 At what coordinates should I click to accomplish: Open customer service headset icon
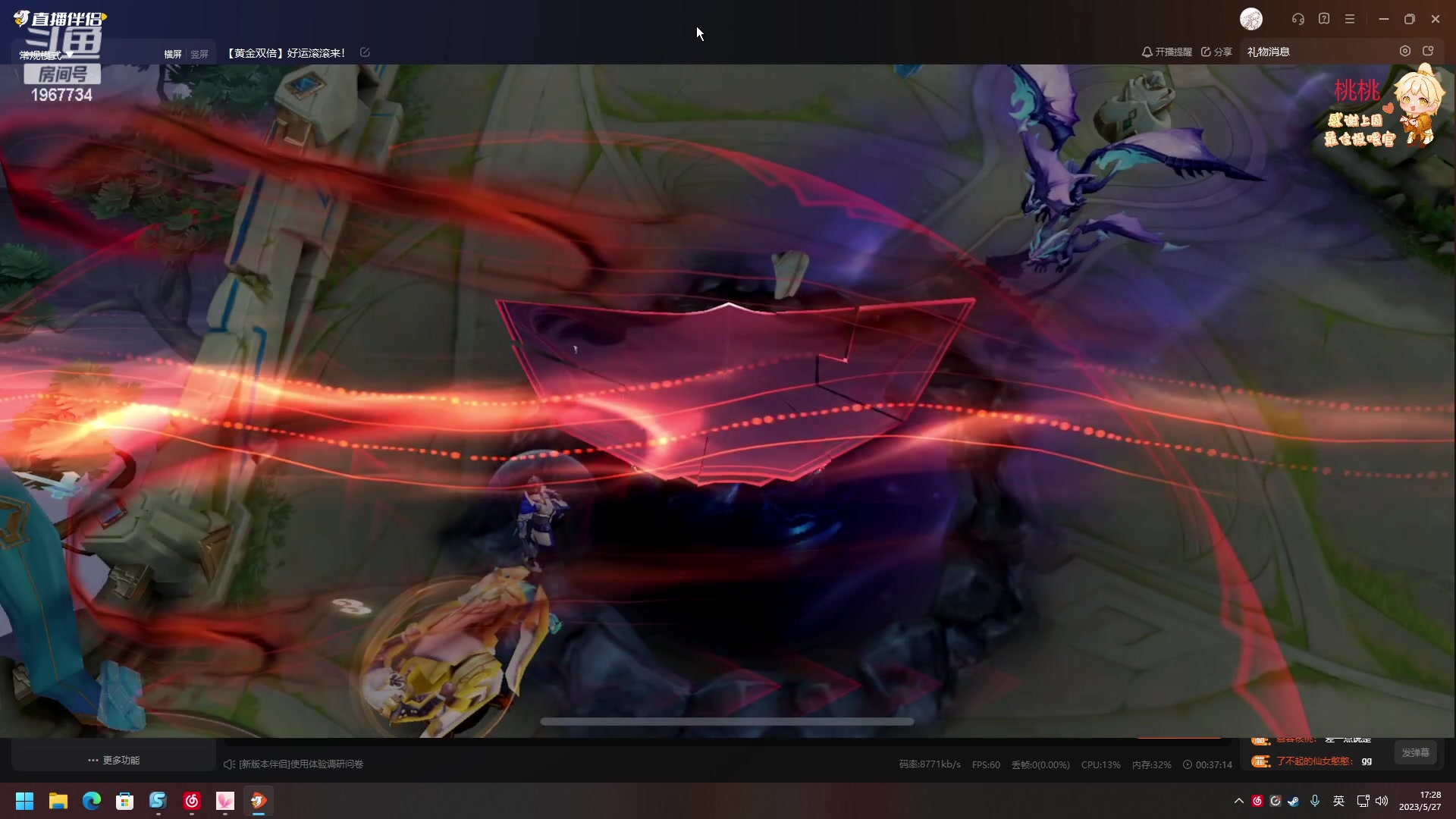click(x=1298, y=19)
